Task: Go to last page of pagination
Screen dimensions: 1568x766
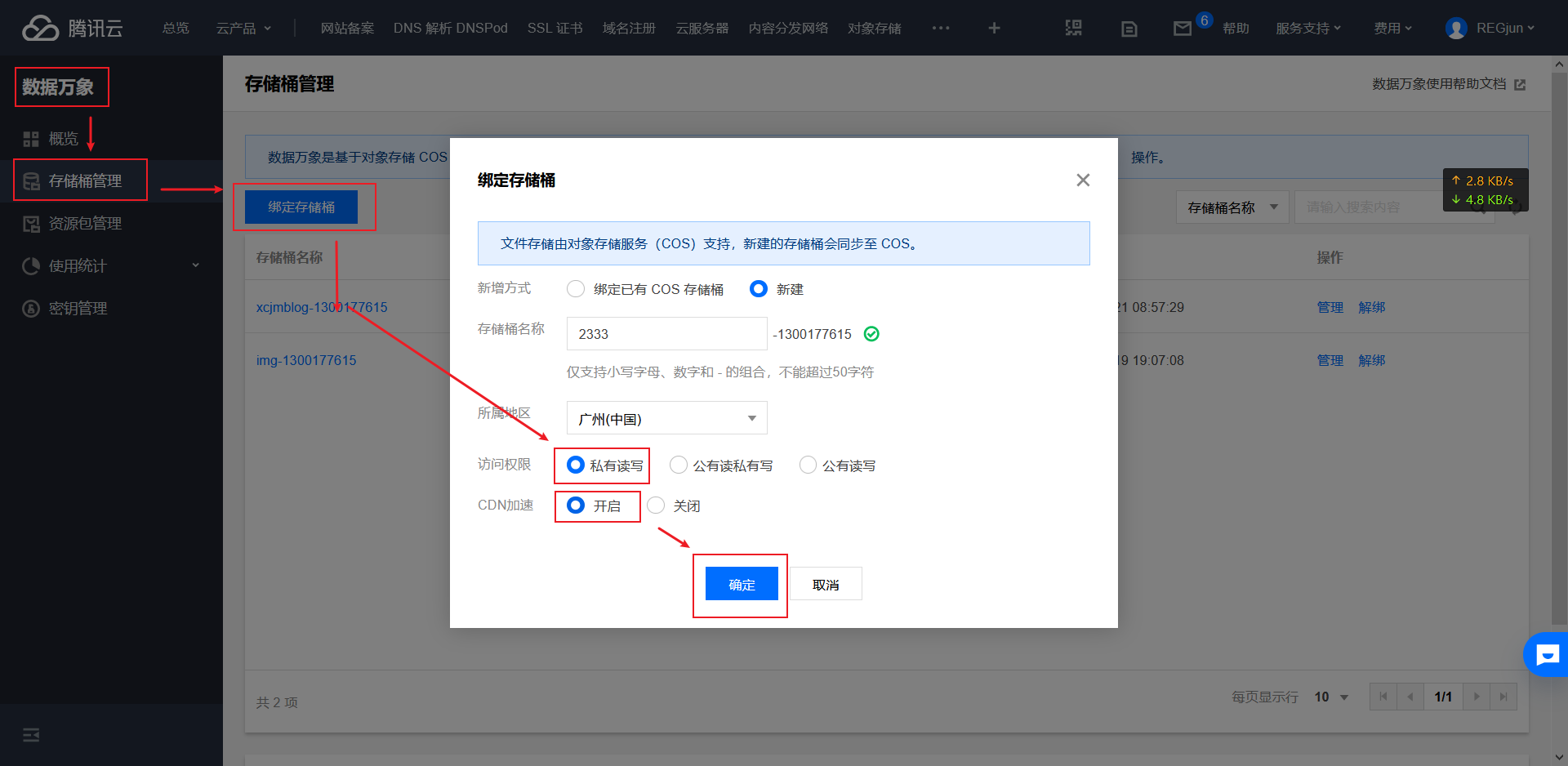Action: tap(1503, 697)
